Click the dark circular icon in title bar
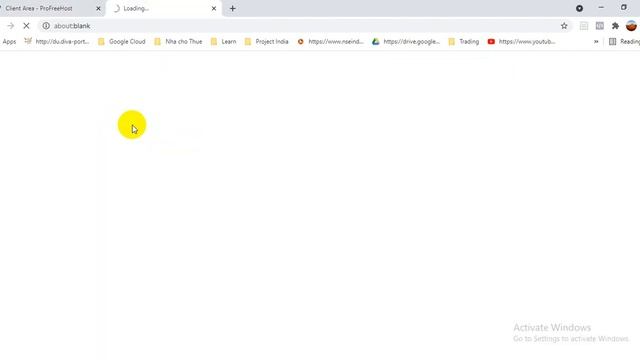 (579, 8)
